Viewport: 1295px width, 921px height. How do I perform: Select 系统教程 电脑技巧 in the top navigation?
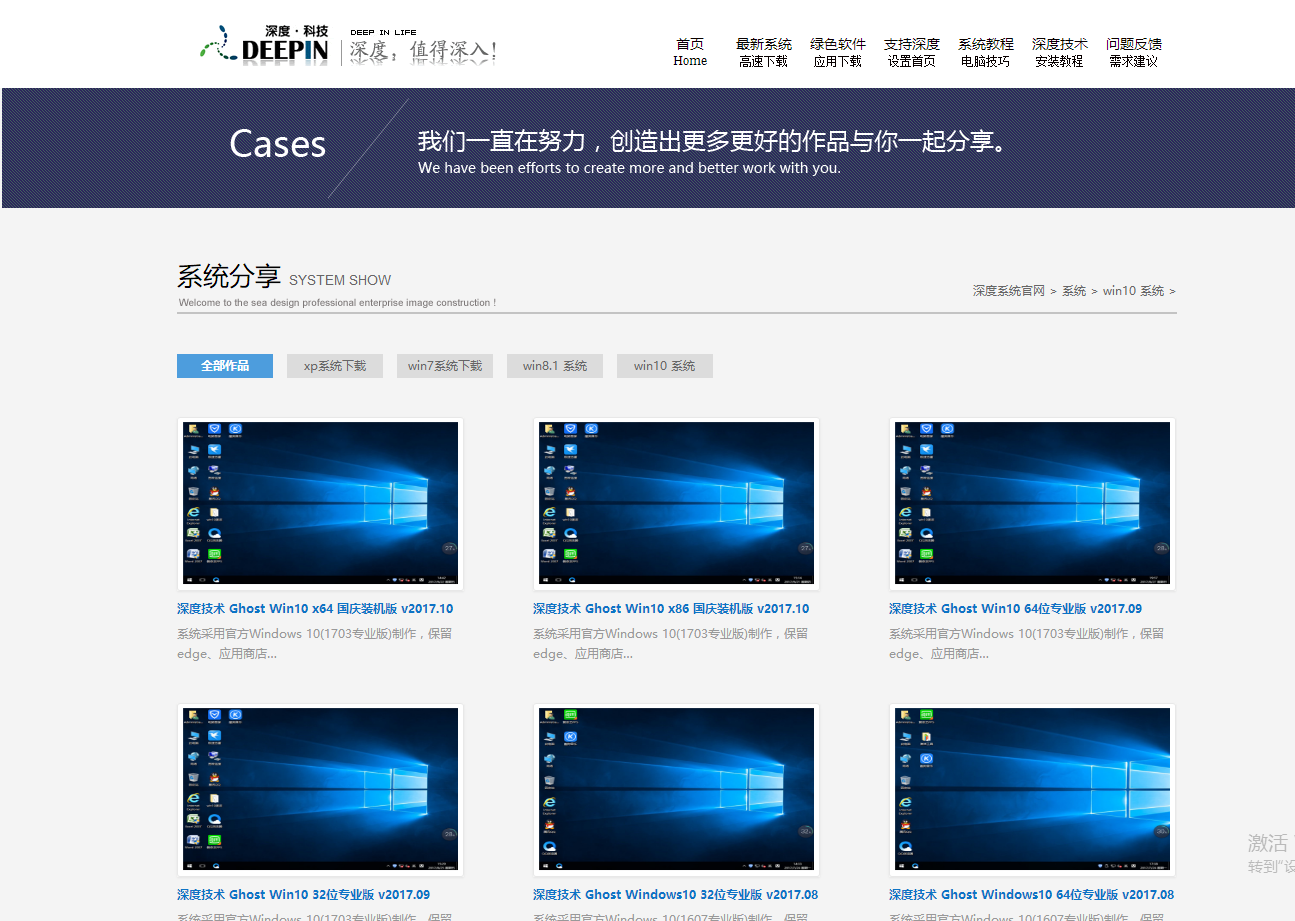[985, 52]
